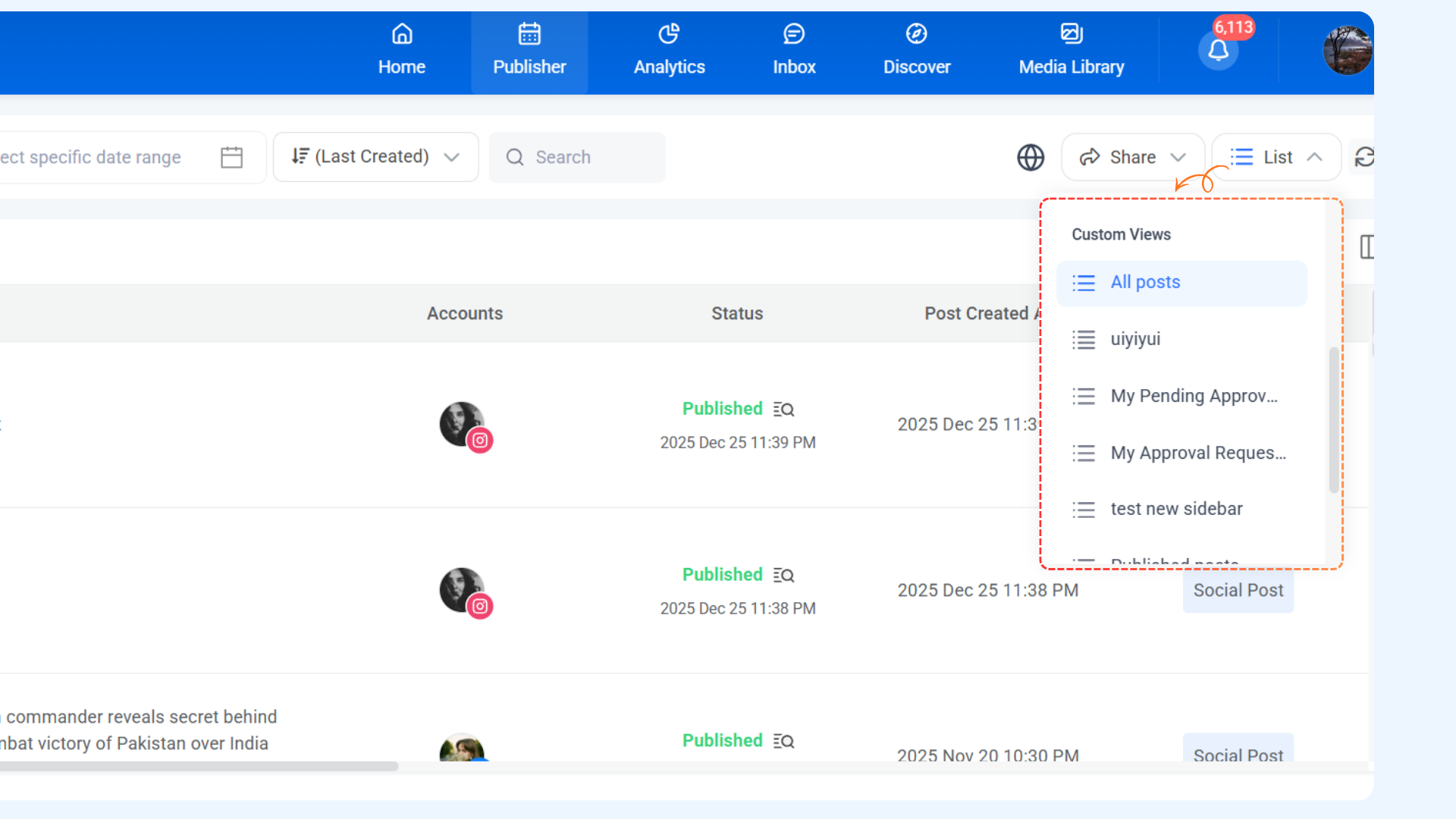Click the globe timezone icon

[x=1030, y=158]
